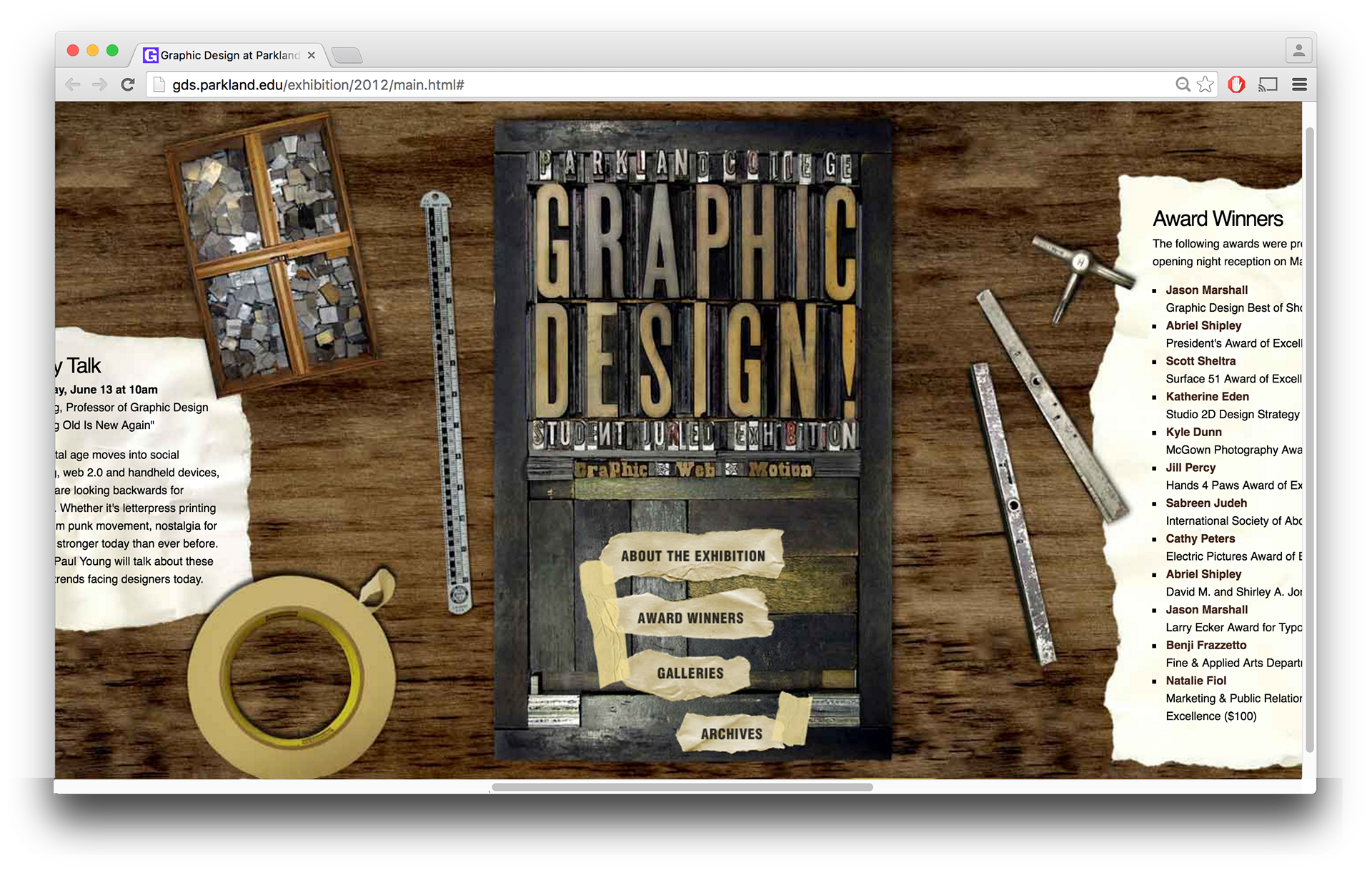1372x873 pixels.
Task: Click the browser back arrow
Action: (72, 85)
